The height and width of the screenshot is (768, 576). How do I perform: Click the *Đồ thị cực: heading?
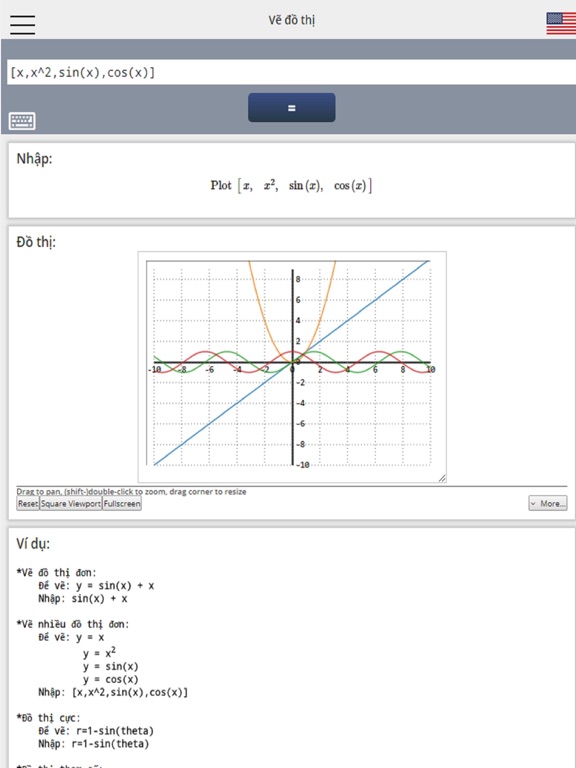48,719
